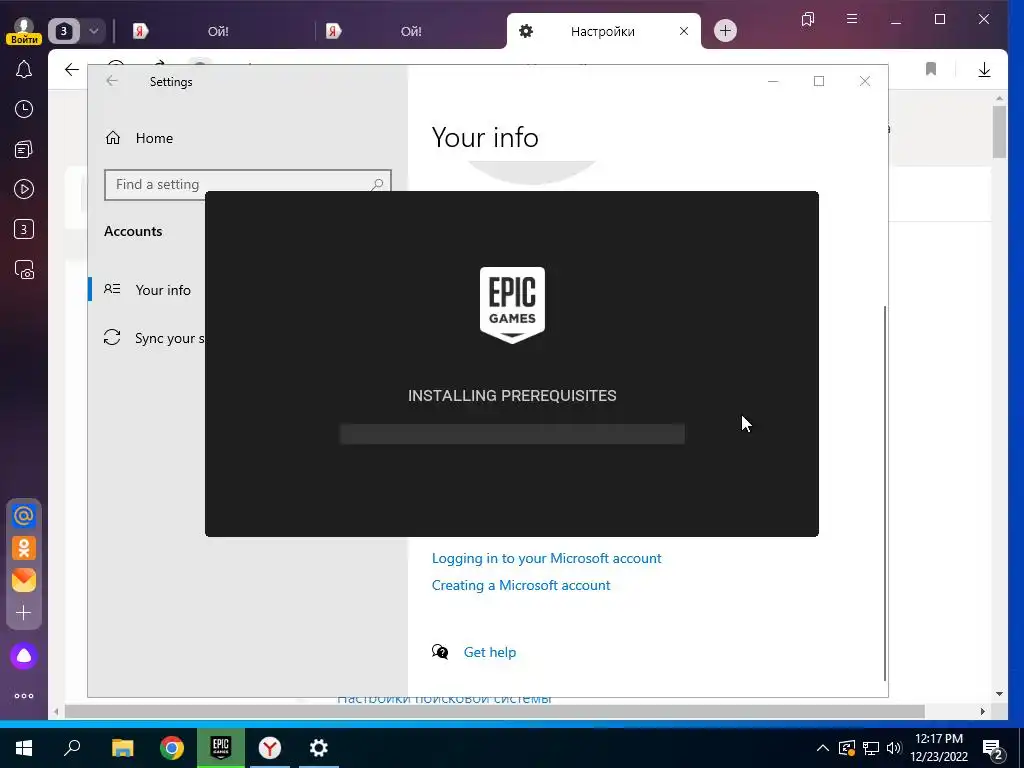The image size is (1024, 768).
Task: Maximize the Settings window
Action: pyautogui.click(x=819, y=81)
